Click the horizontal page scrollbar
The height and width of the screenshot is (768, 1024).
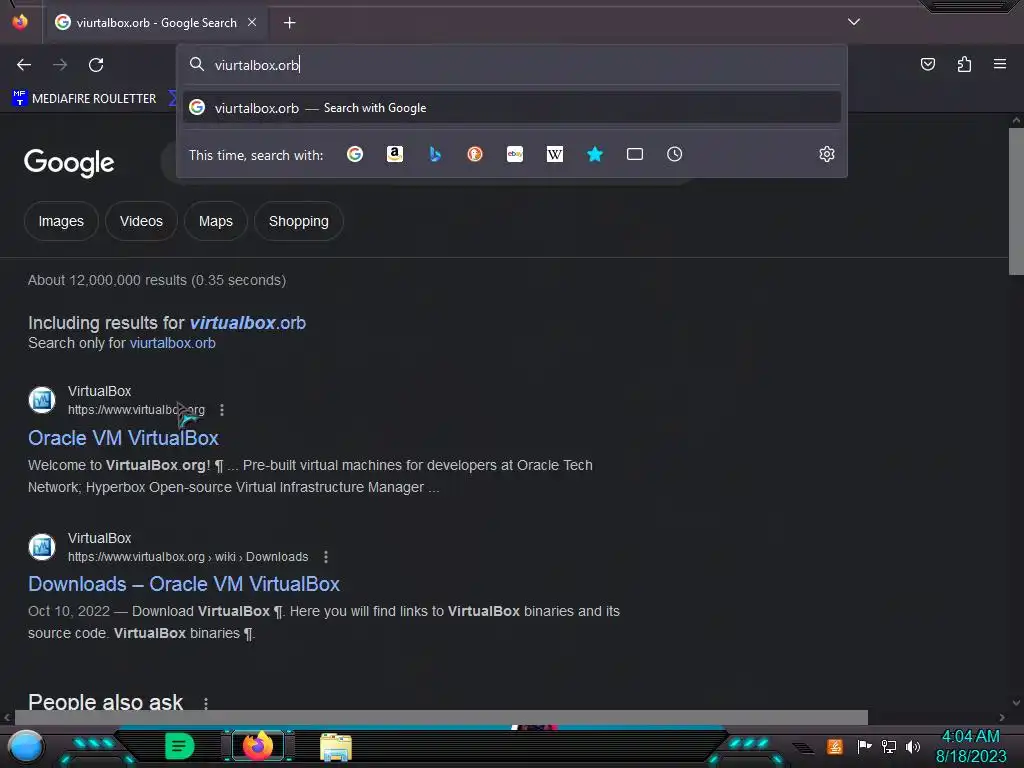coord(441,718)
